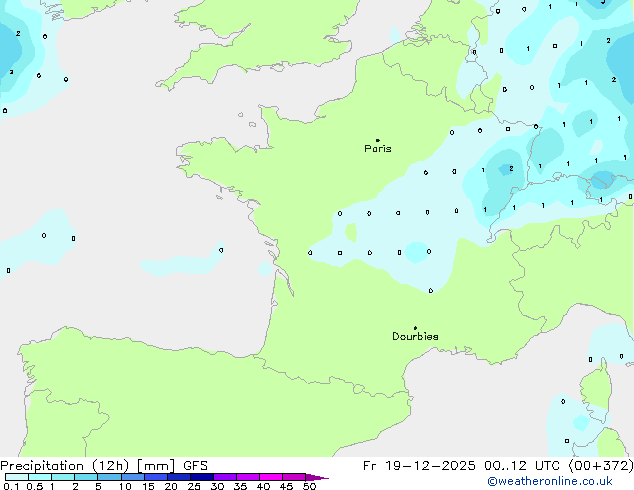Select the Paris city label
The image size is (634, 490).
tap(378, 149)
